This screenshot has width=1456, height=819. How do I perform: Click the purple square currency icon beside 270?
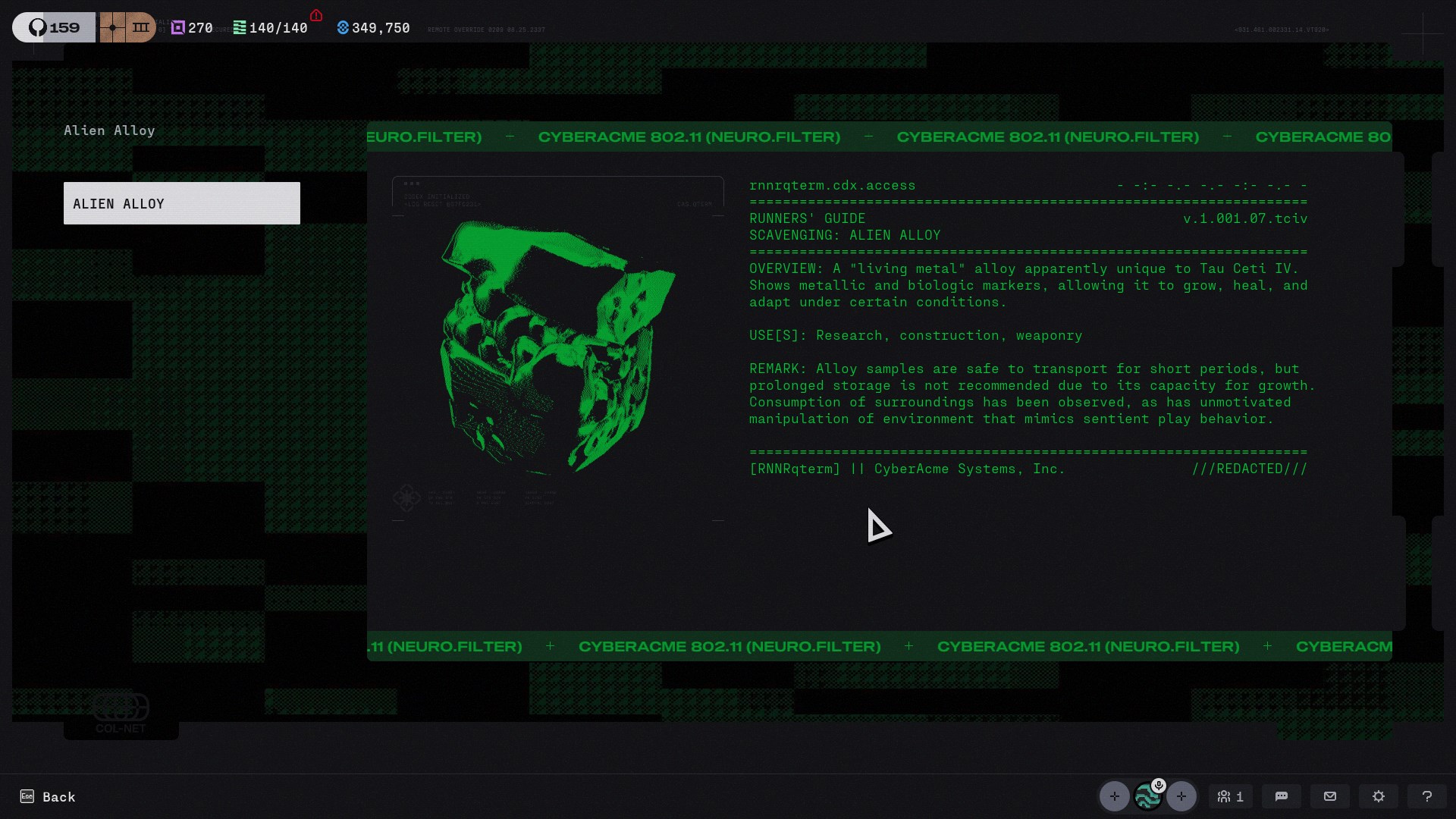[x=178, y=27]
